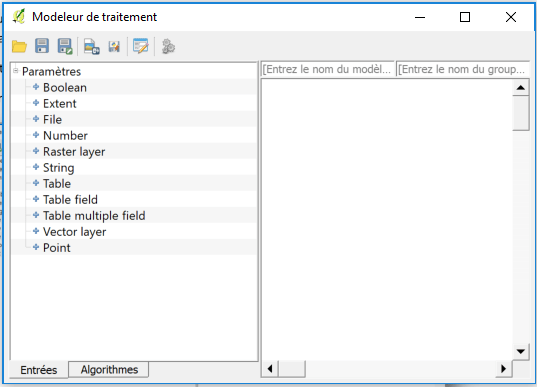Click the Save As floppy icon
Screen dimensions: 537x387
pyautogui.click(x=65, y=46)
